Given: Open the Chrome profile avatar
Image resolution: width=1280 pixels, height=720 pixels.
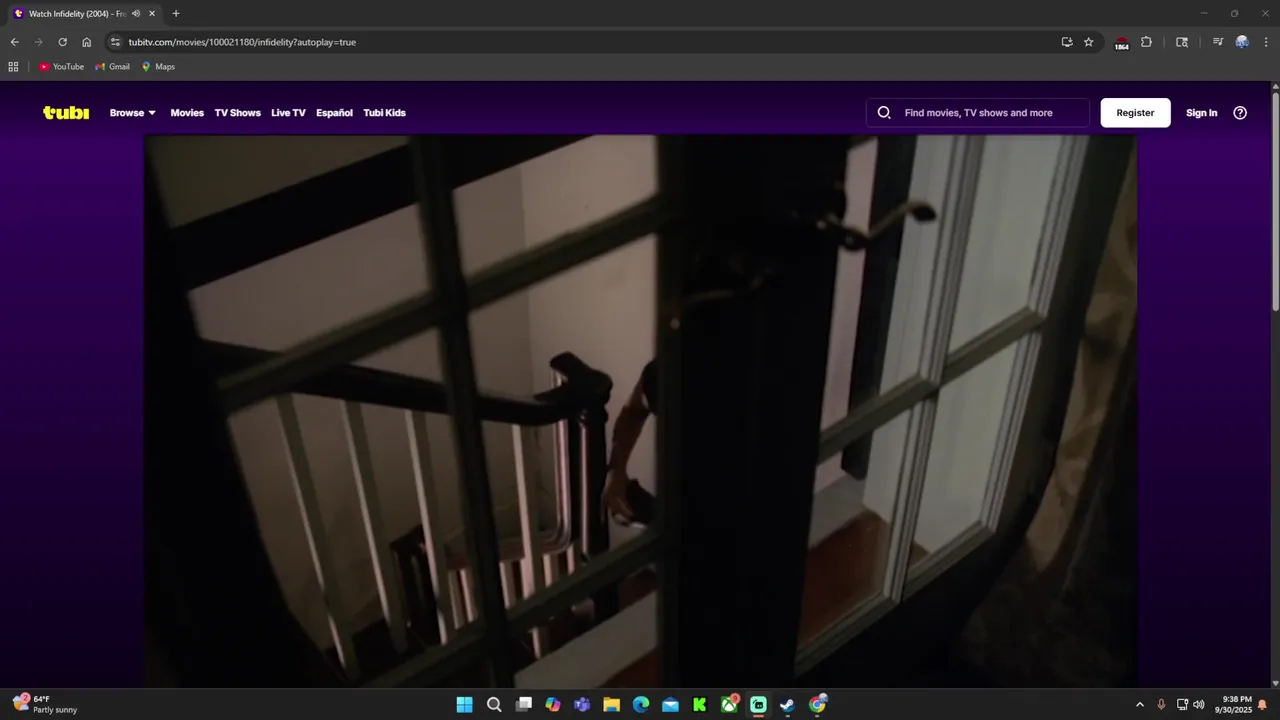Looking at the screenshot, I should tap(1242, 42).
